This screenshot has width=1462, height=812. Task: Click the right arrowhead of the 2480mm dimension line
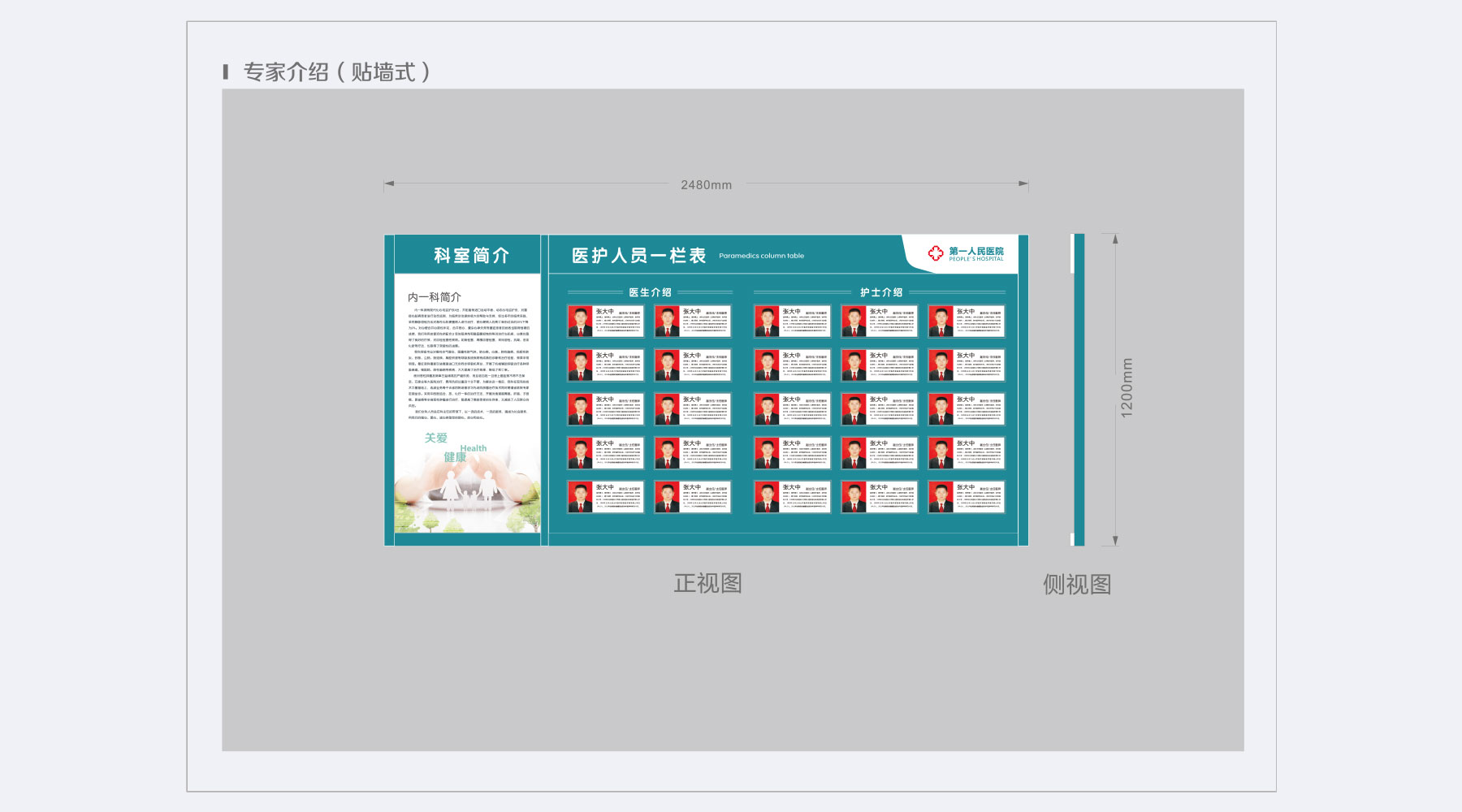1023,184
